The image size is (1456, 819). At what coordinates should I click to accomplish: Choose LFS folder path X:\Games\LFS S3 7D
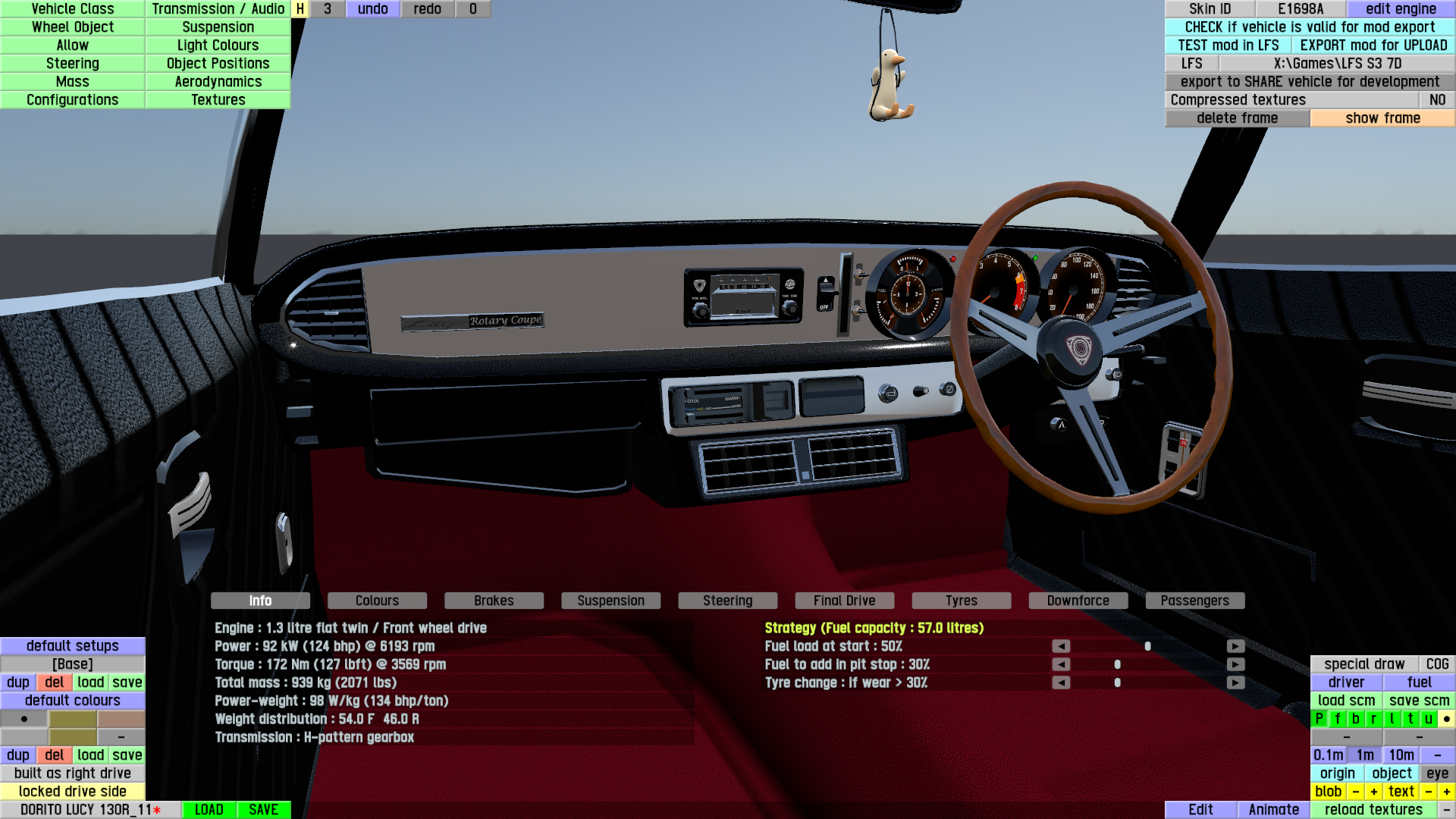pyautogui.click(x=1336, y=64)
